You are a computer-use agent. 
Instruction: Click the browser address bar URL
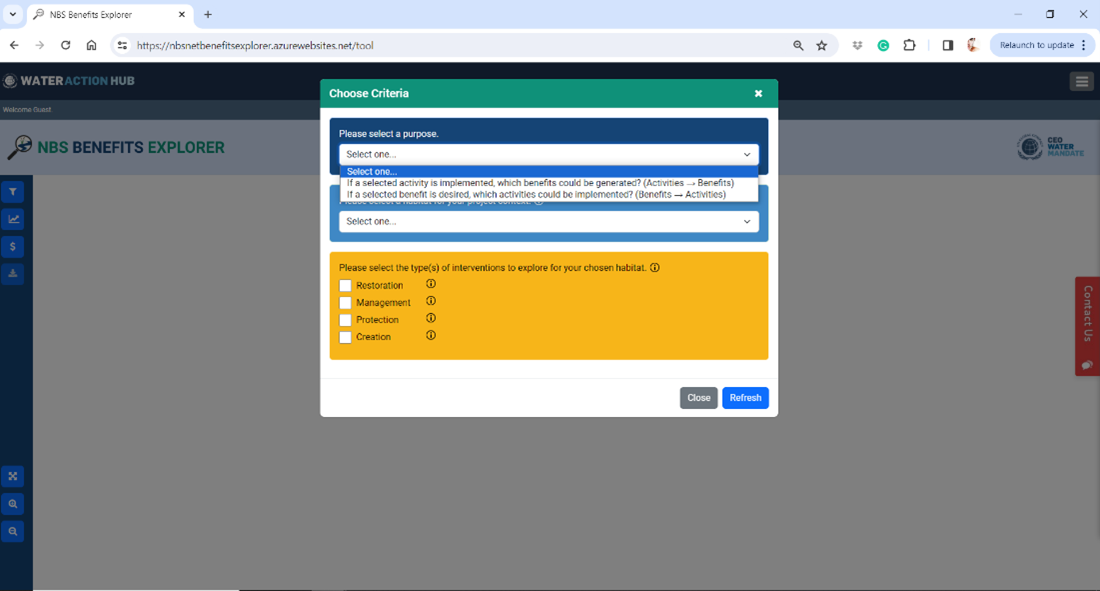[255, 46]
